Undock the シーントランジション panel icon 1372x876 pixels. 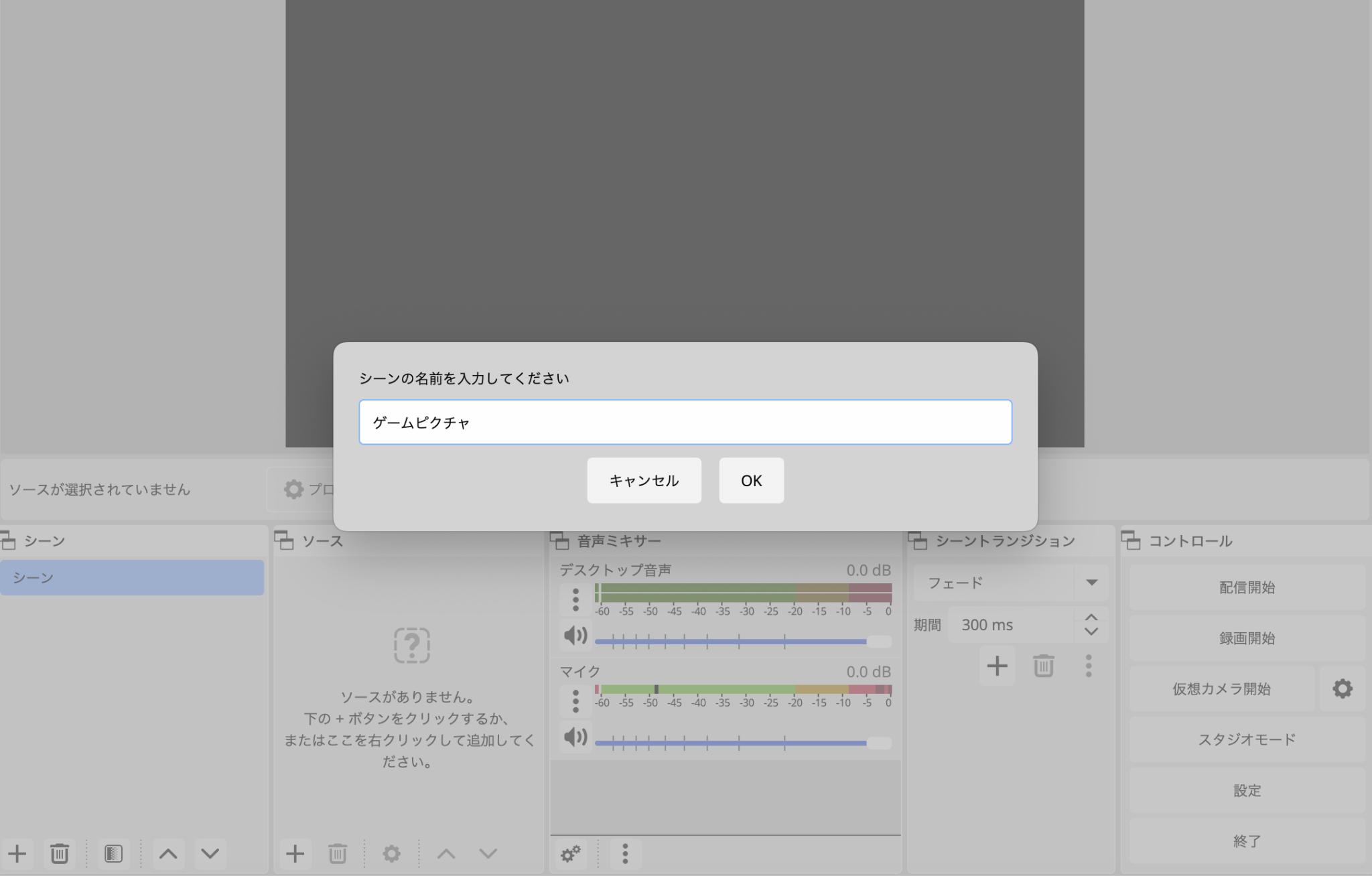(918, 540)
